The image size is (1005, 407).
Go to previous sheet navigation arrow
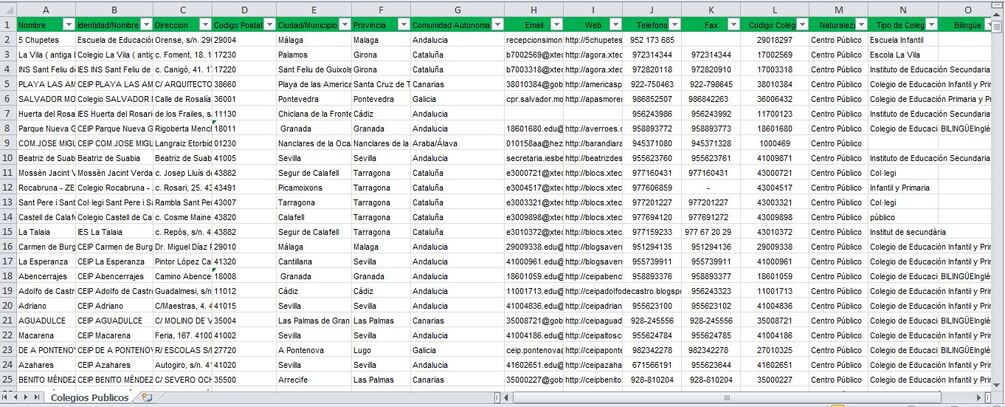(x=17, y=397)
